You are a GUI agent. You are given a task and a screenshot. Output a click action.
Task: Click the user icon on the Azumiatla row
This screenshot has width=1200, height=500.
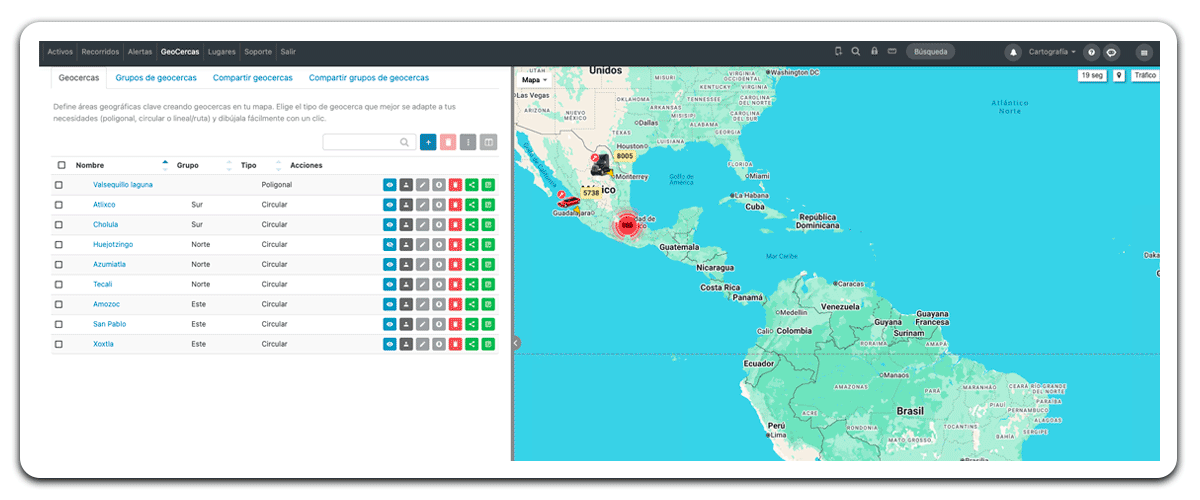tap(406, 264)
